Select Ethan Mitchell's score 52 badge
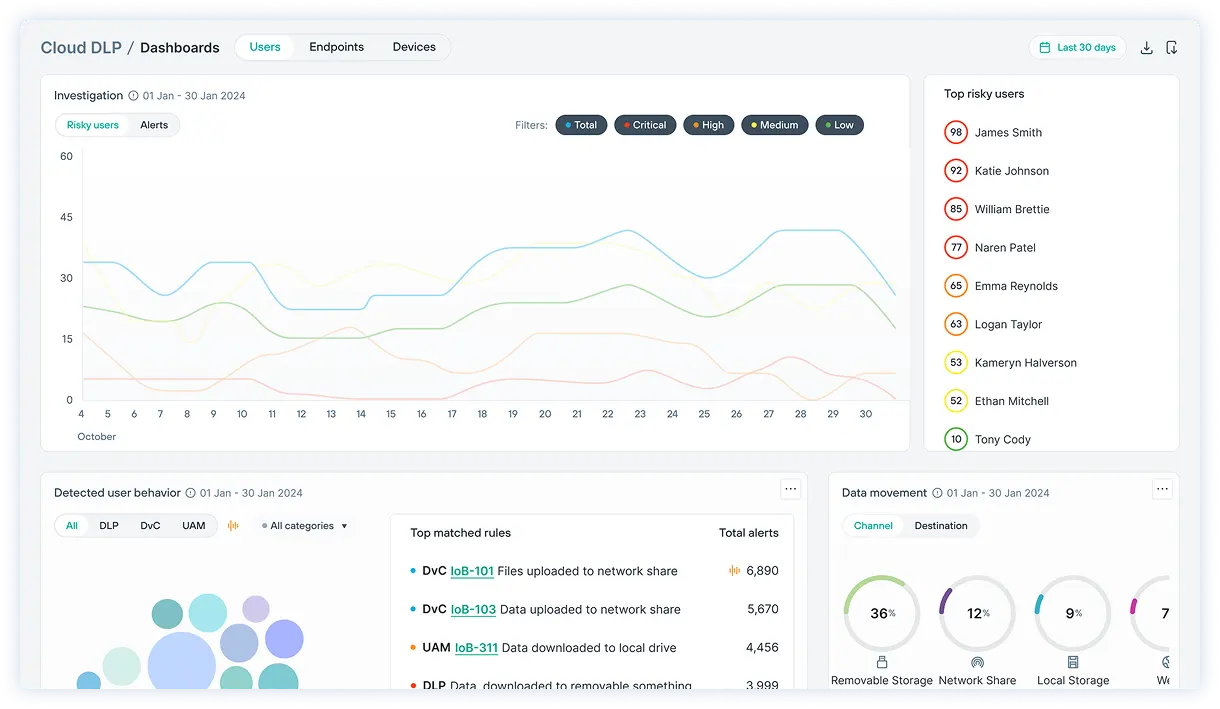1220x709 pixels. tap(956, 401)
